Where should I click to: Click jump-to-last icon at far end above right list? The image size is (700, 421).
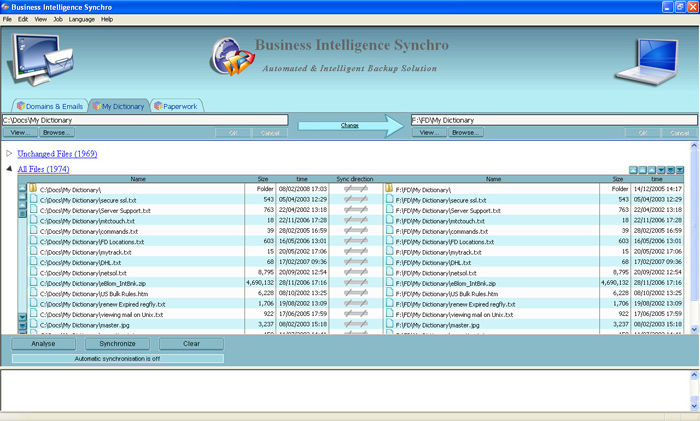[x=680, y=170]
